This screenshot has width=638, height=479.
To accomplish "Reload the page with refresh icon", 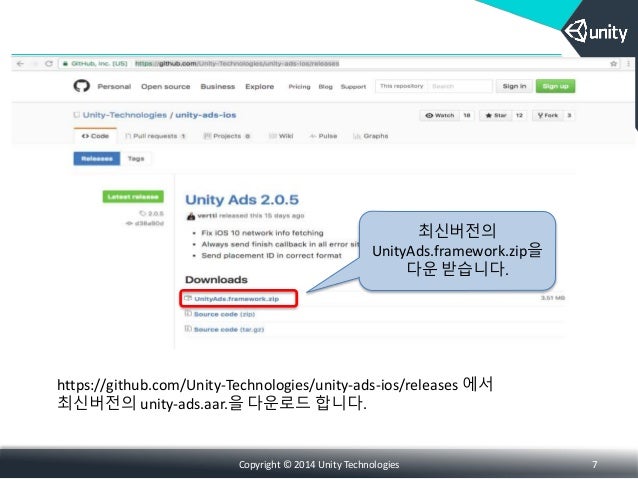I will [49, 64].
